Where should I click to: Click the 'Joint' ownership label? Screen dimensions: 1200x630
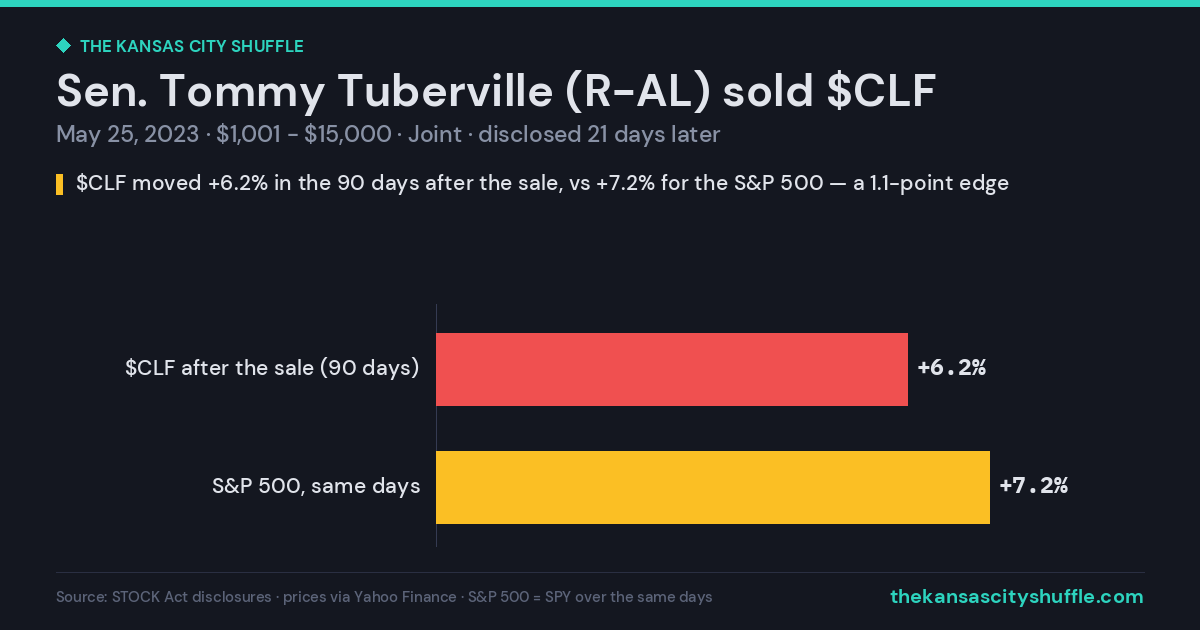coord(435,134)
